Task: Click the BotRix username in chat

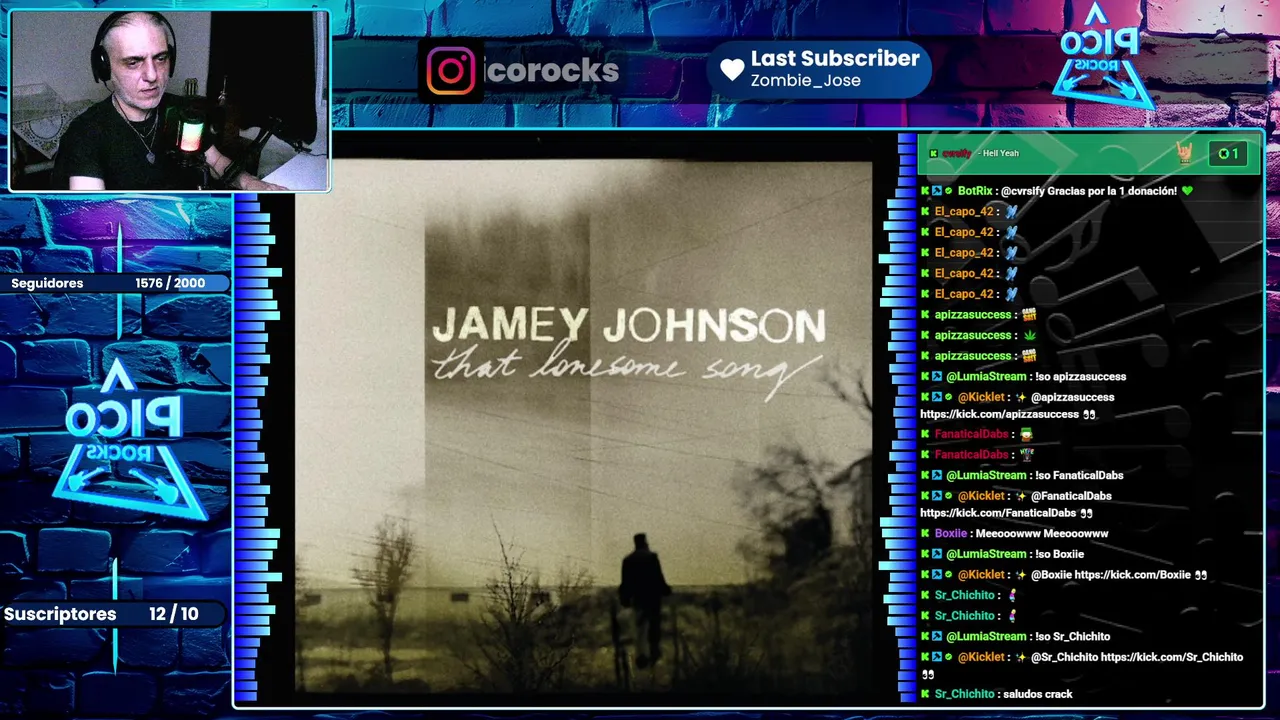Action: tap(975, 191)
